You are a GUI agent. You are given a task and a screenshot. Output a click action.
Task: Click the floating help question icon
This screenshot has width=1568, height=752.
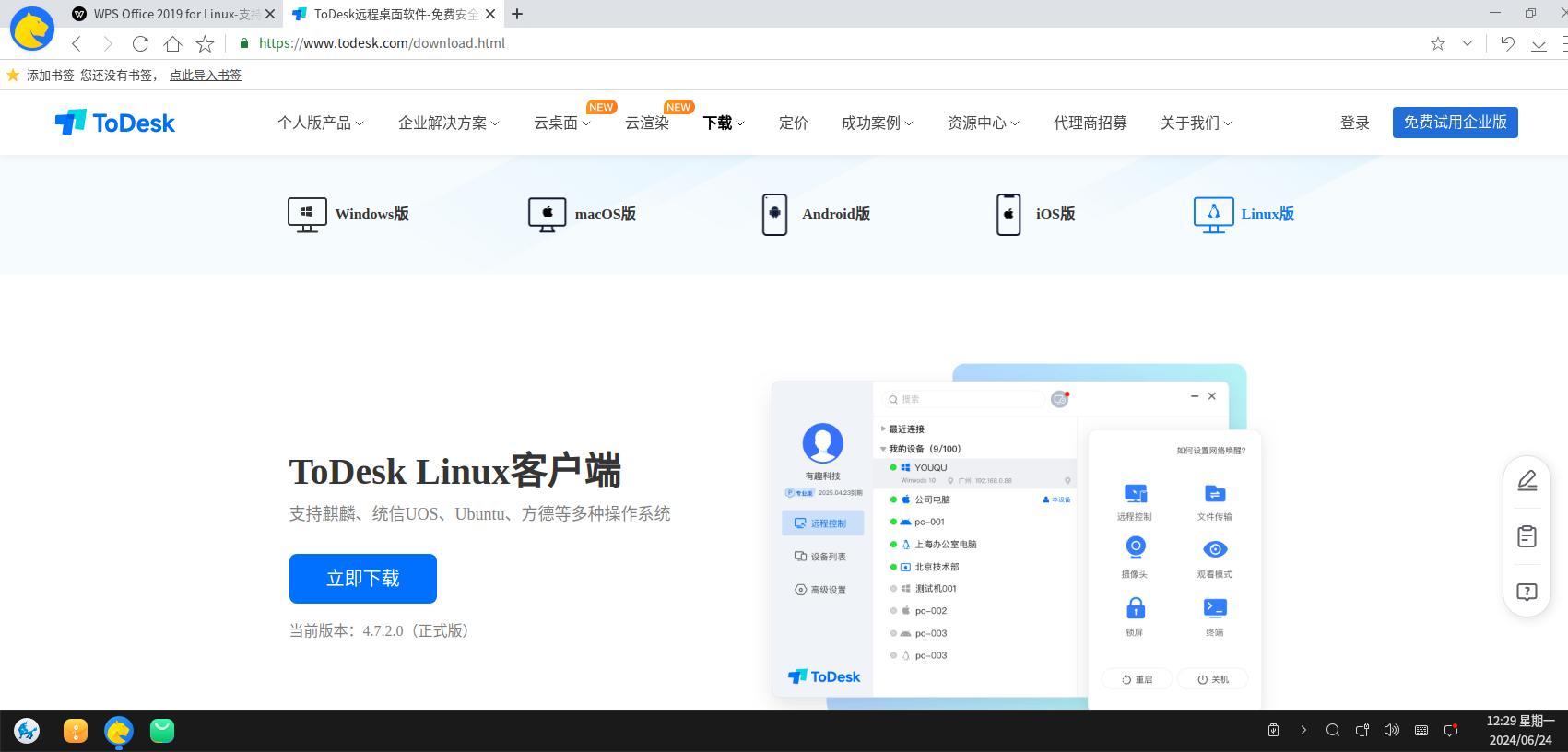[1527, 592]
